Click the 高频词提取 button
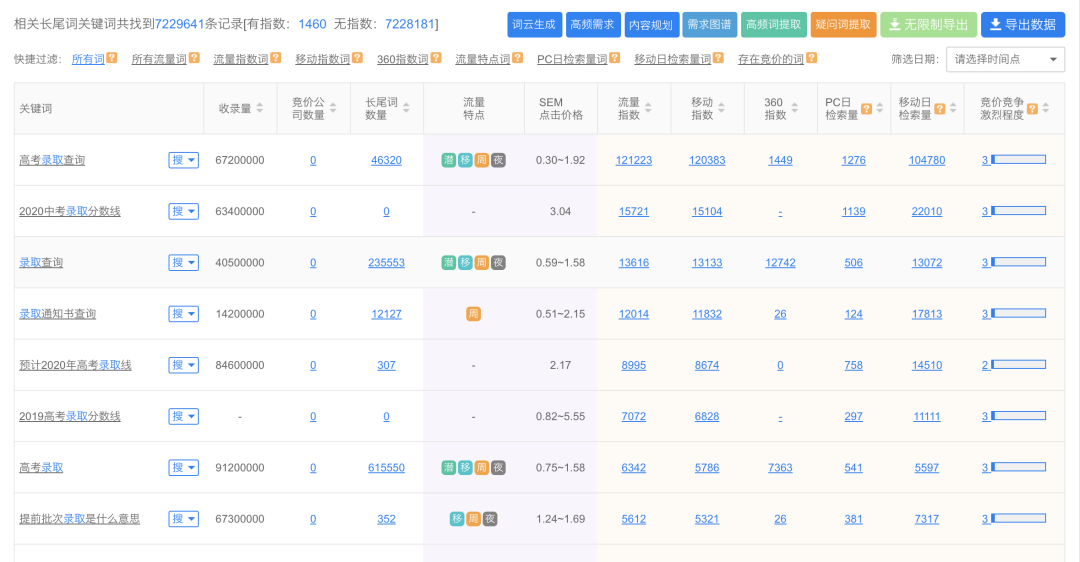 tap(774, 25)
